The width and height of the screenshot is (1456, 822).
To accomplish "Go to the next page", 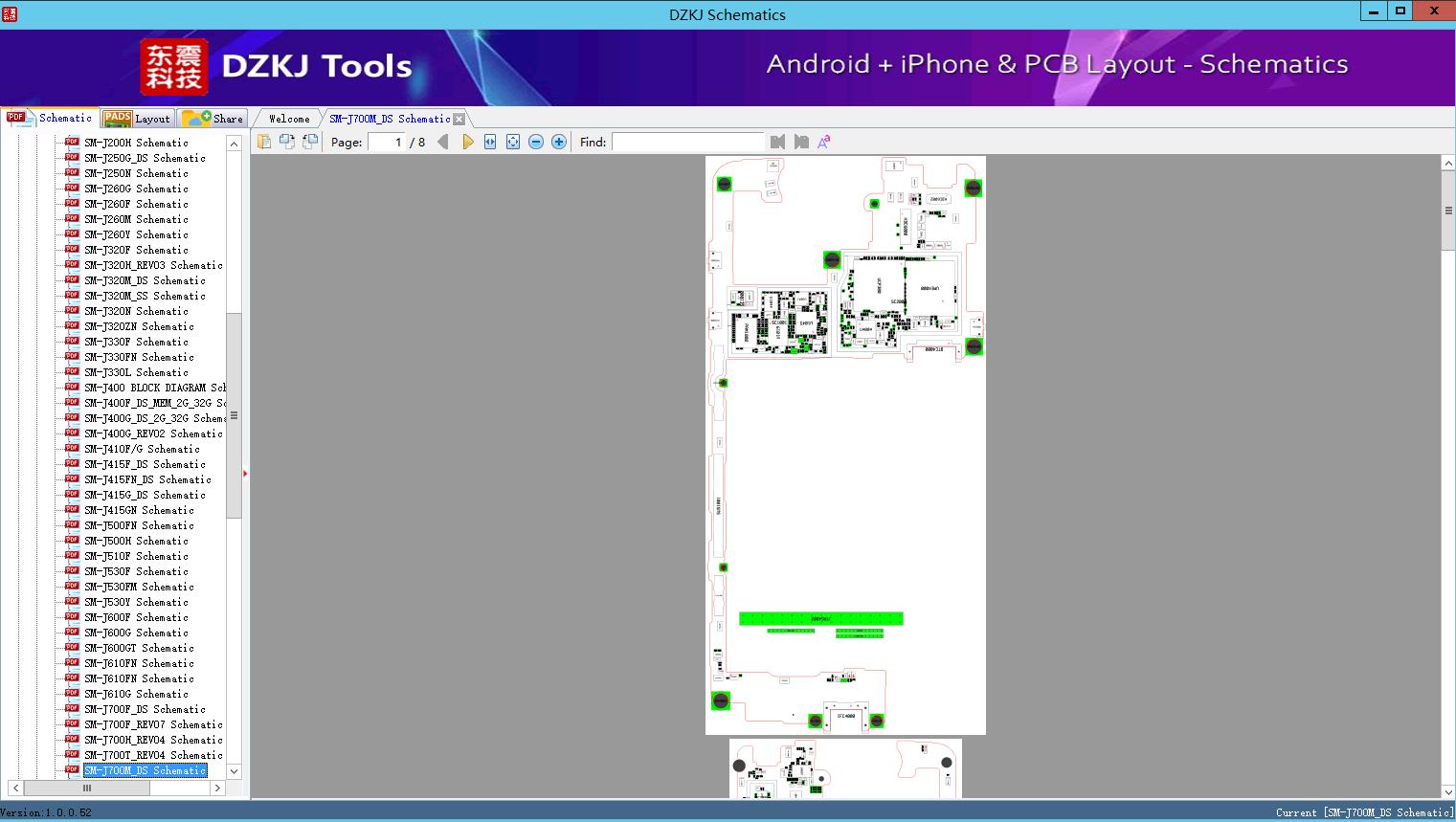I will 467,142.
